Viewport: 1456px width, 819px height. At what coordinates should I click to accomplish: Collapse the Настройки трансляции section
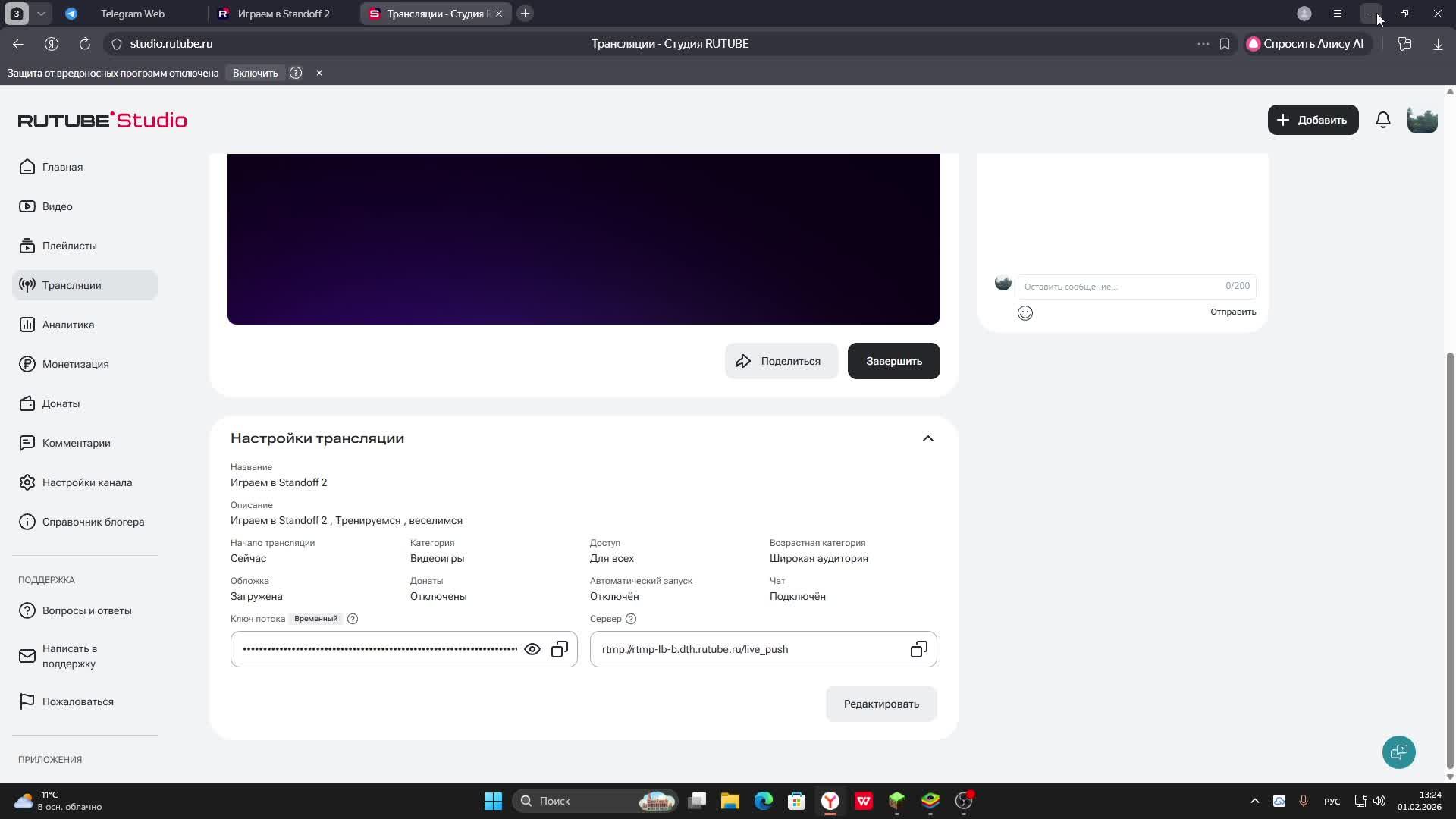tap(927, 438)
